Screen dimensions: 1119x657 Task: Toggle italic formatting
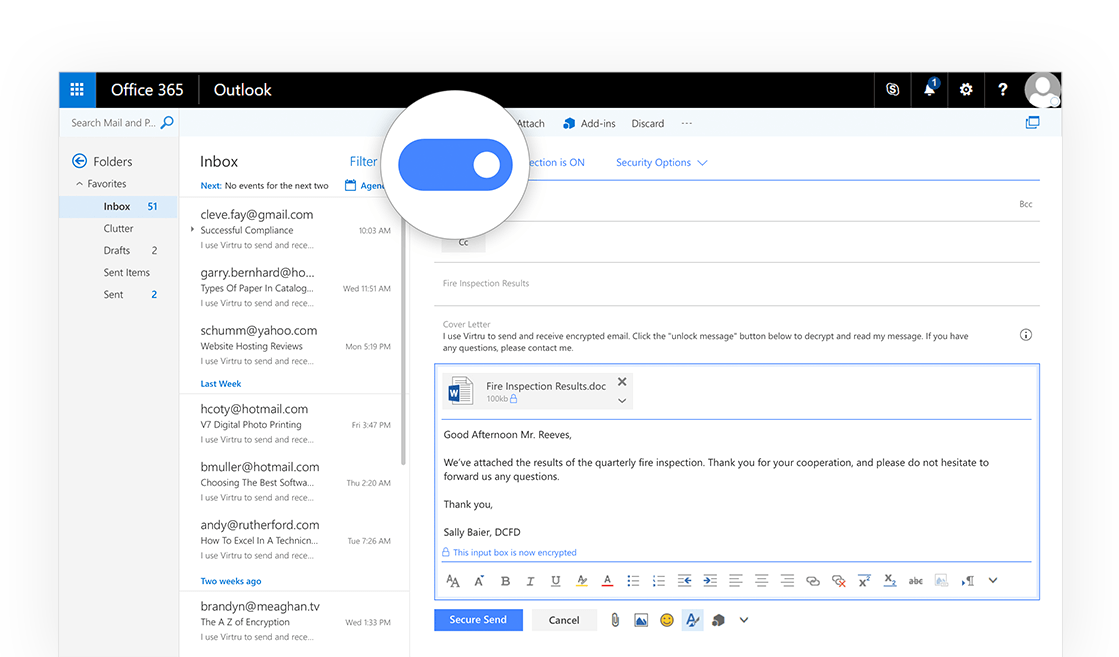pos(530,581)
